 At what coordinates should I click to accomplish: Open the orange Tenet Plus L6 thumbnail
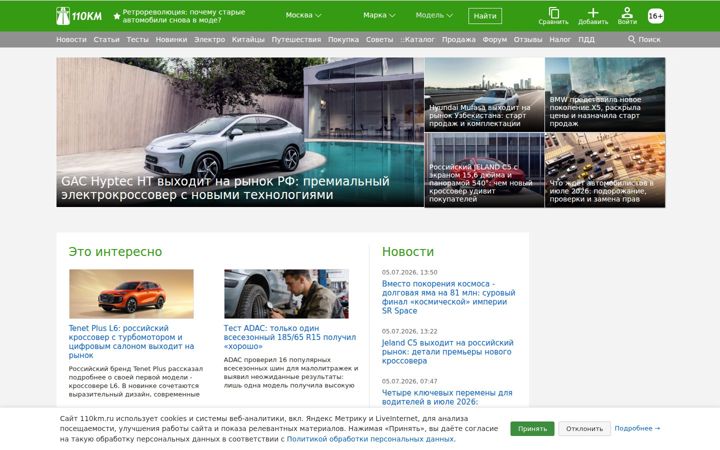131,294
